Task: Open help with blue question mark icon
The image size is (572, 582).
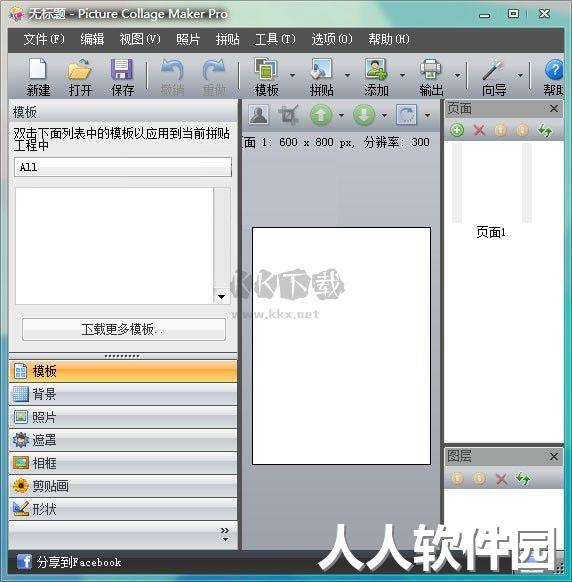Action: [554, 69]
